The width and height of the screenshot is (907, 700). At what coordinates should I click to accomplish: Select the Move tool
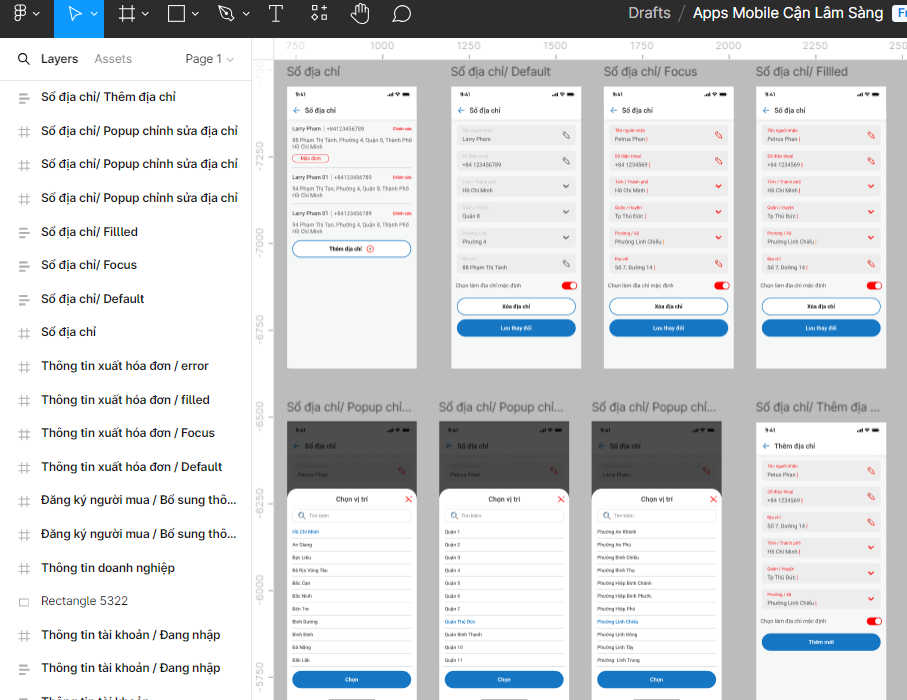coord(73,14)
